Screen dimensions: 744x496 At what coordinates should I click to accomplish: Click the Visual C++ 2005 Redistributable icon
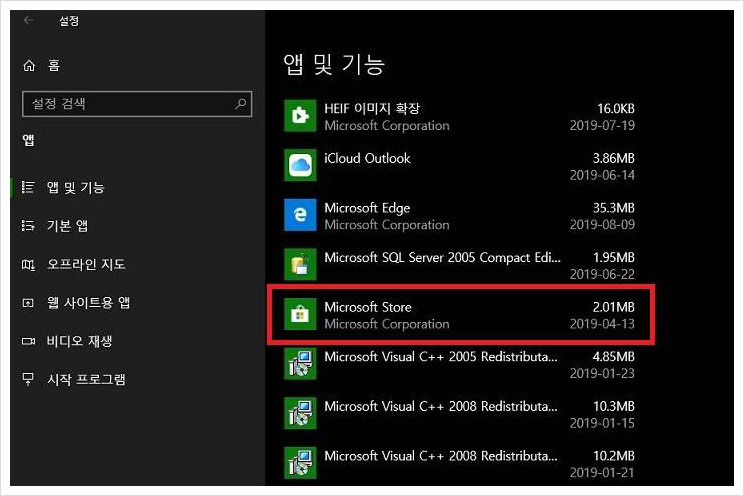coord(300,364)
